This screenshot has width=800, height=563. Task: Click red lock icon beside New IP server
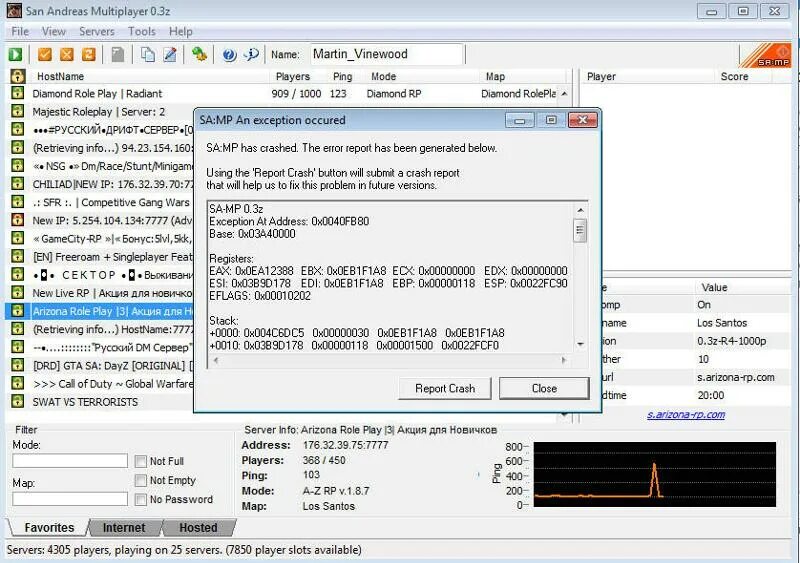click(x=17, y=220)
